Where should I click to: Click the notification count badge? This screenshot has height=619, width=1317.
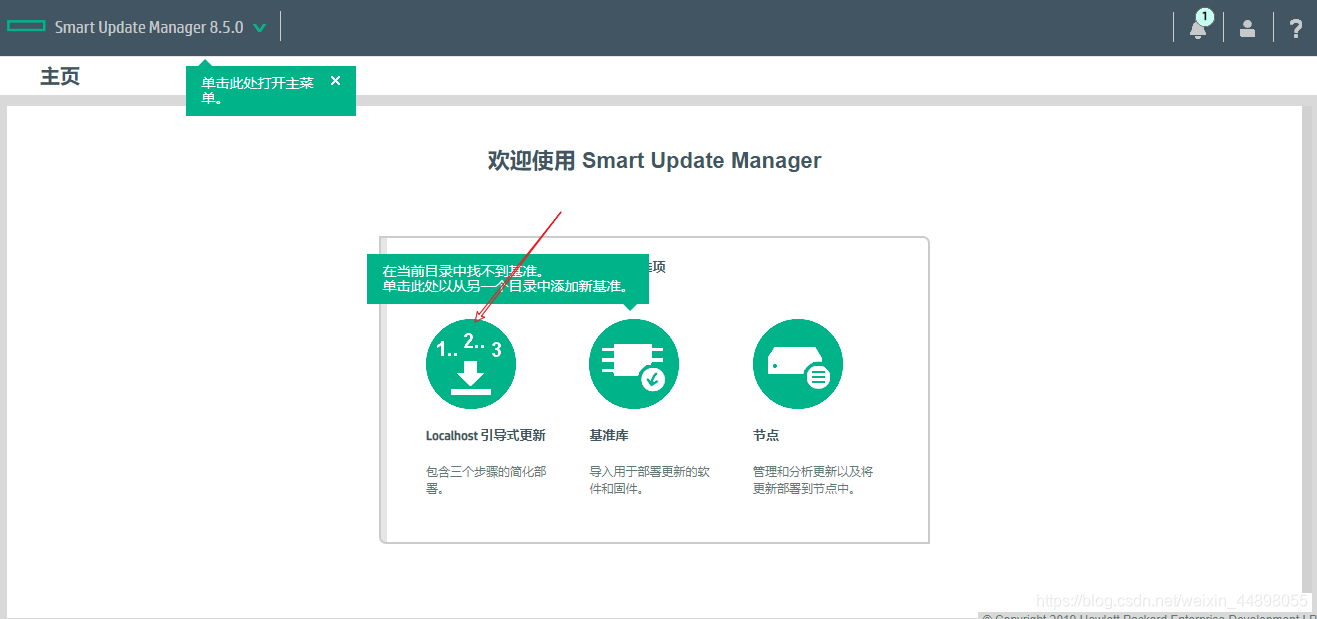(x=1205, y=17)
